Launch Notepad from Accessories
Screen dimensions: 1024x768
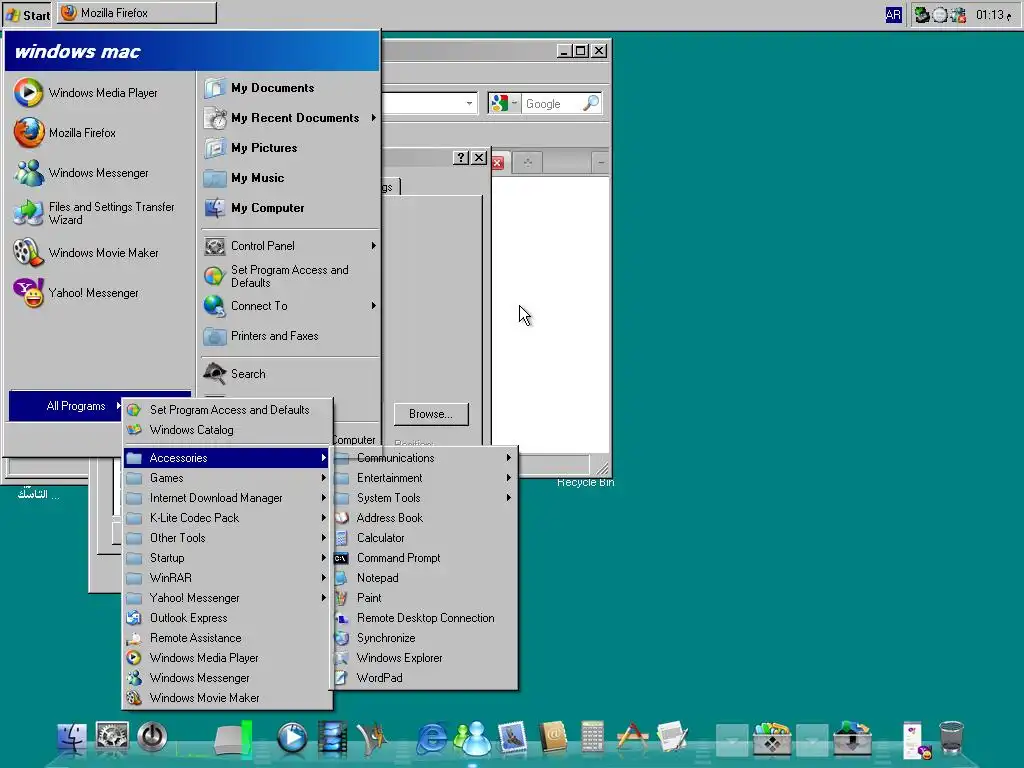pyautogui.click(x=423, y=578)
